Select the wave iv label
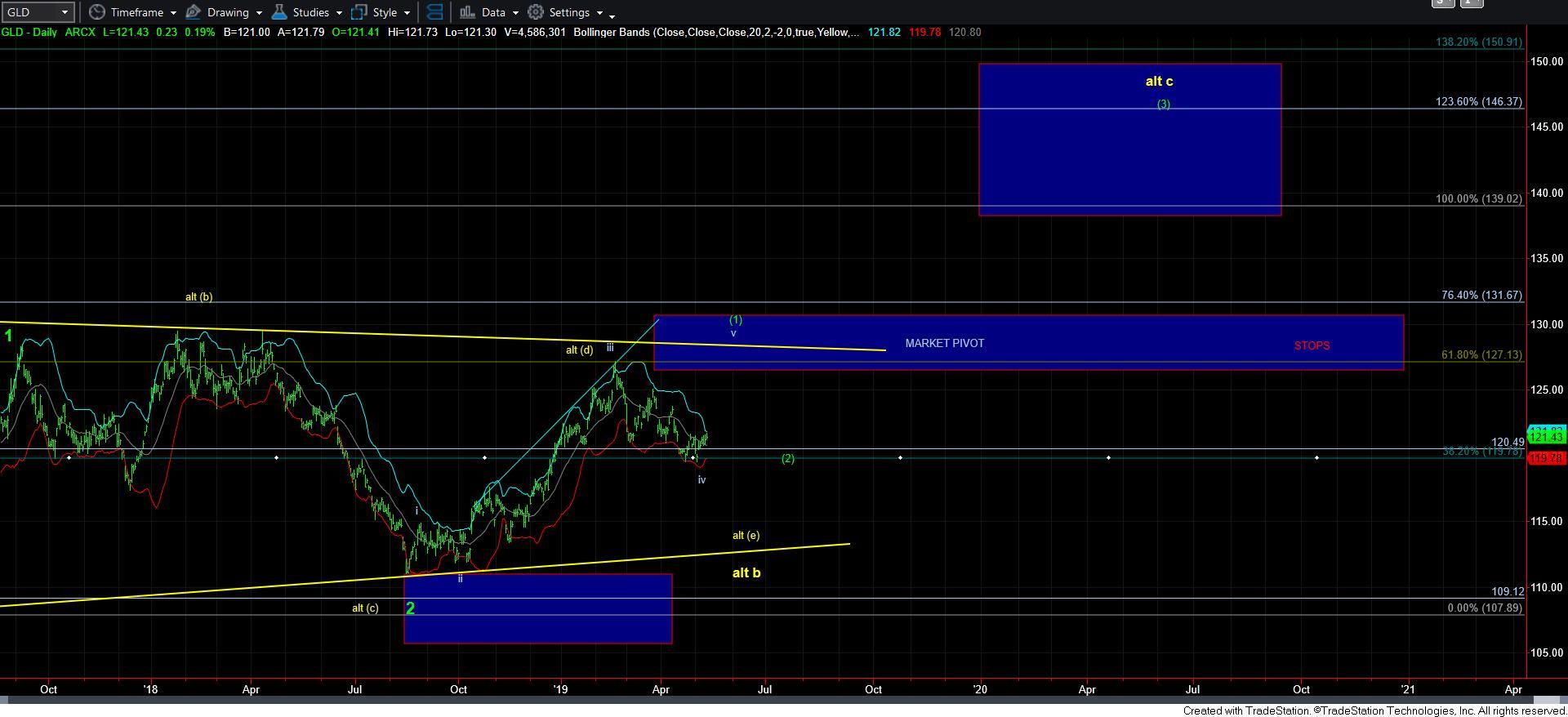 pyautogui.click(x=702, y=480)
